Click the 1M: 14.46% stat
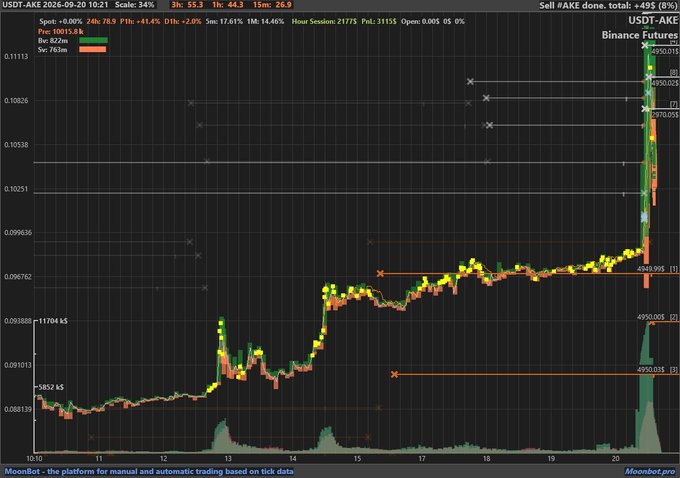 point(265,21)
